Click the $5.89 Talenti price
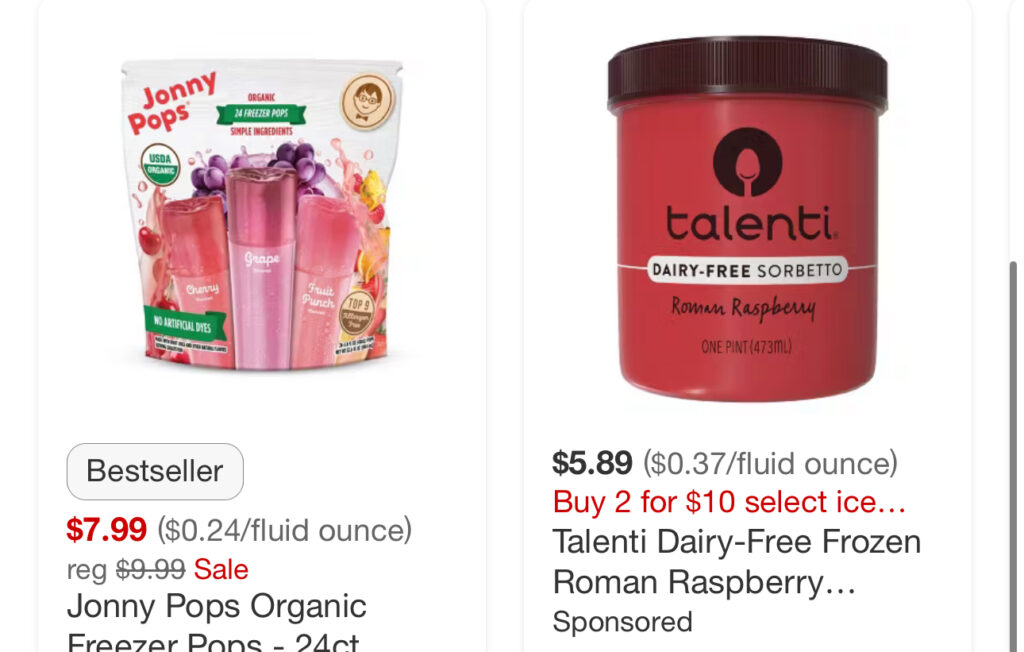 tap(592, 463)
